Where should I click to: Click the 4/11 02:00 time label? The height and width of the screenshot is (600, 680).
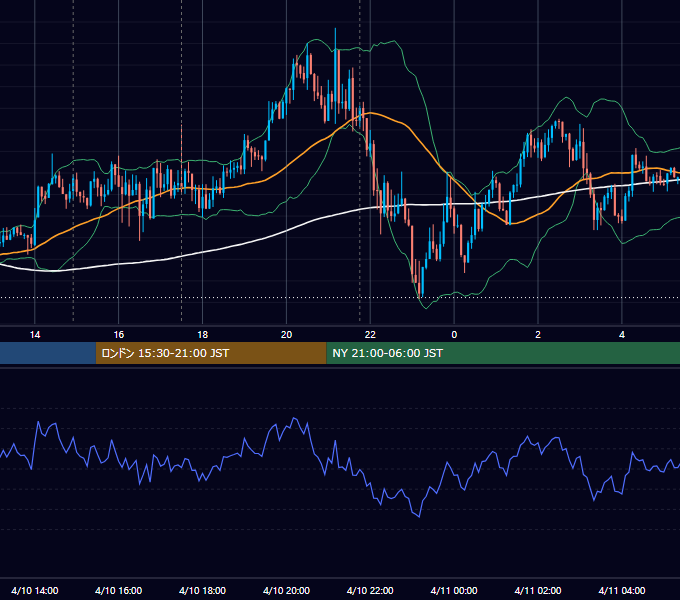coord(538,590)
